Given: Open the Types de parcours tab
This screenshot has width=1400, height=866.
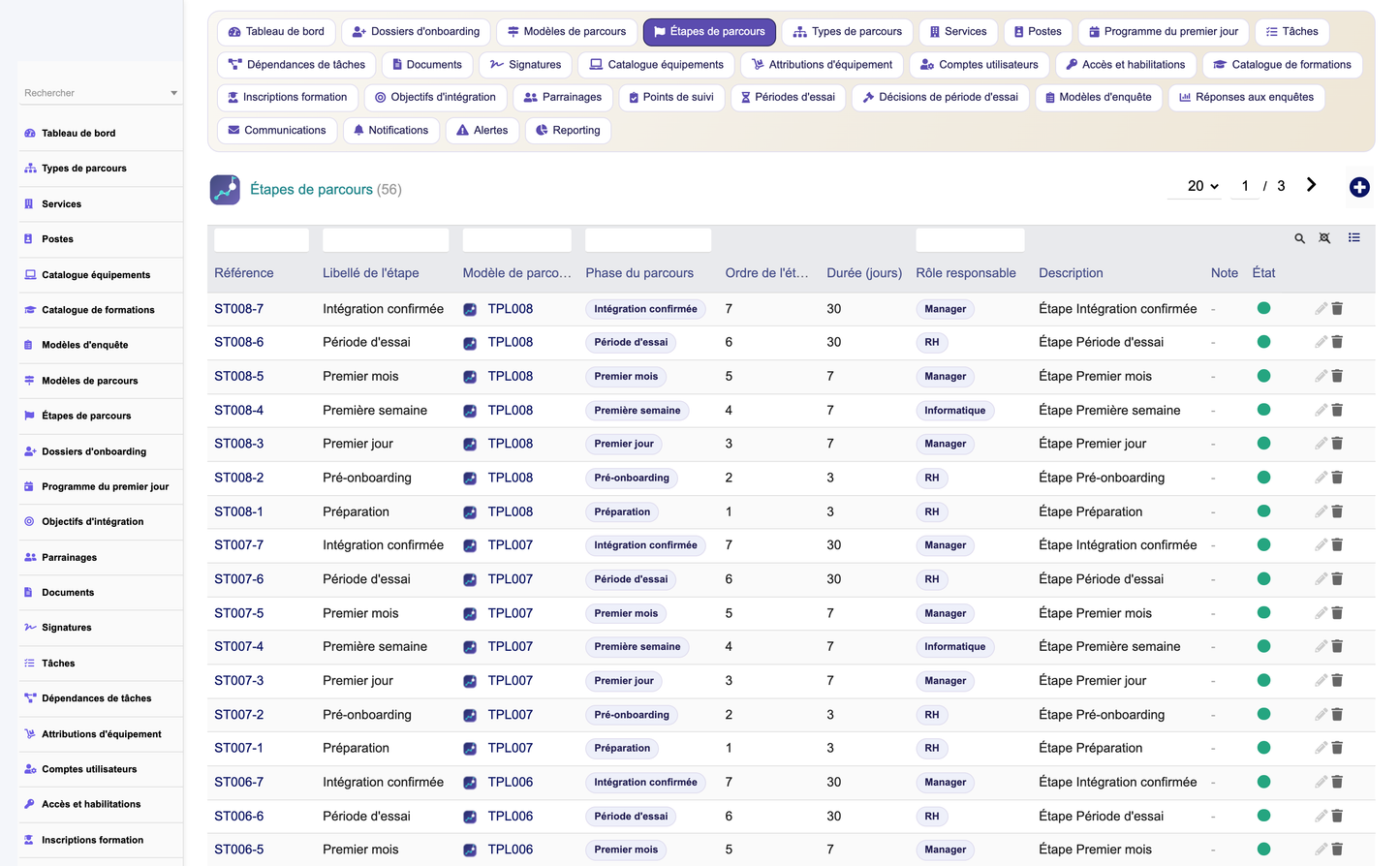Looking at the screenshot, I should [847, 32].
